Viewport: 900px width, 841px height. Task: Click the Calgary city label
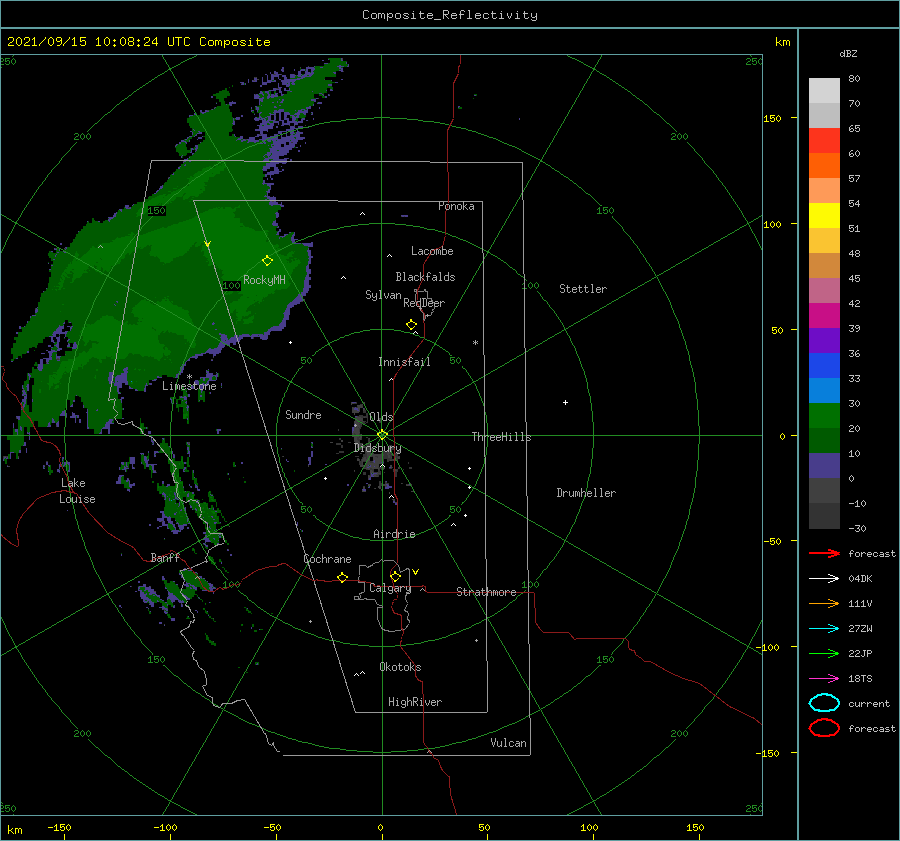coord(390,588)
